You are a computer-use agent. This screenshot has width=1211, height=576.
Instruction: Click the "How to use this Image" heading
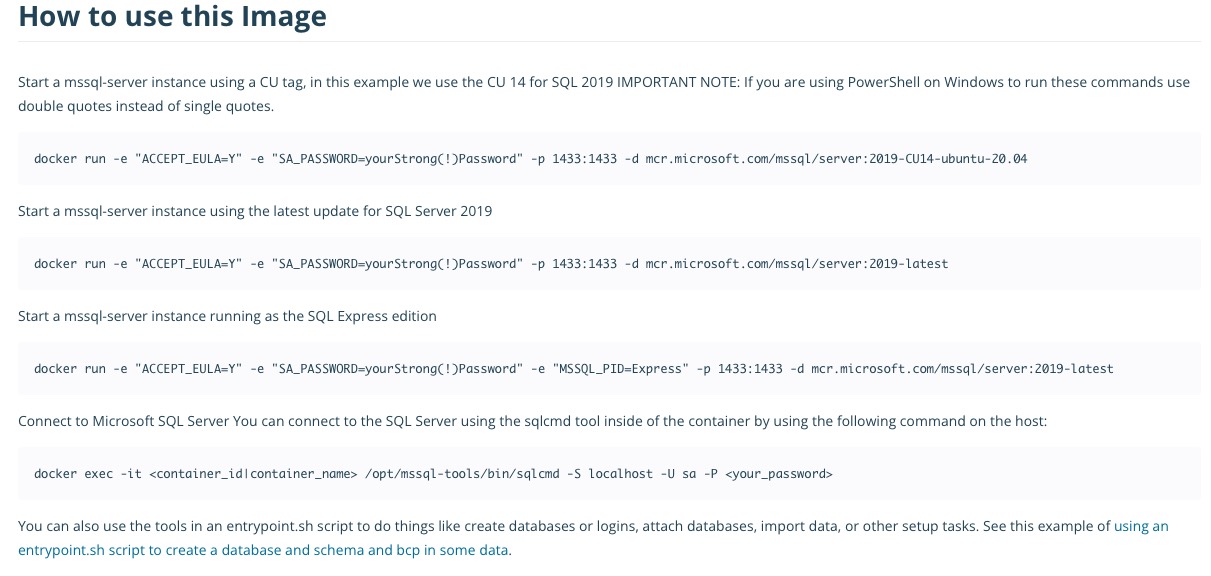(172, 16)
